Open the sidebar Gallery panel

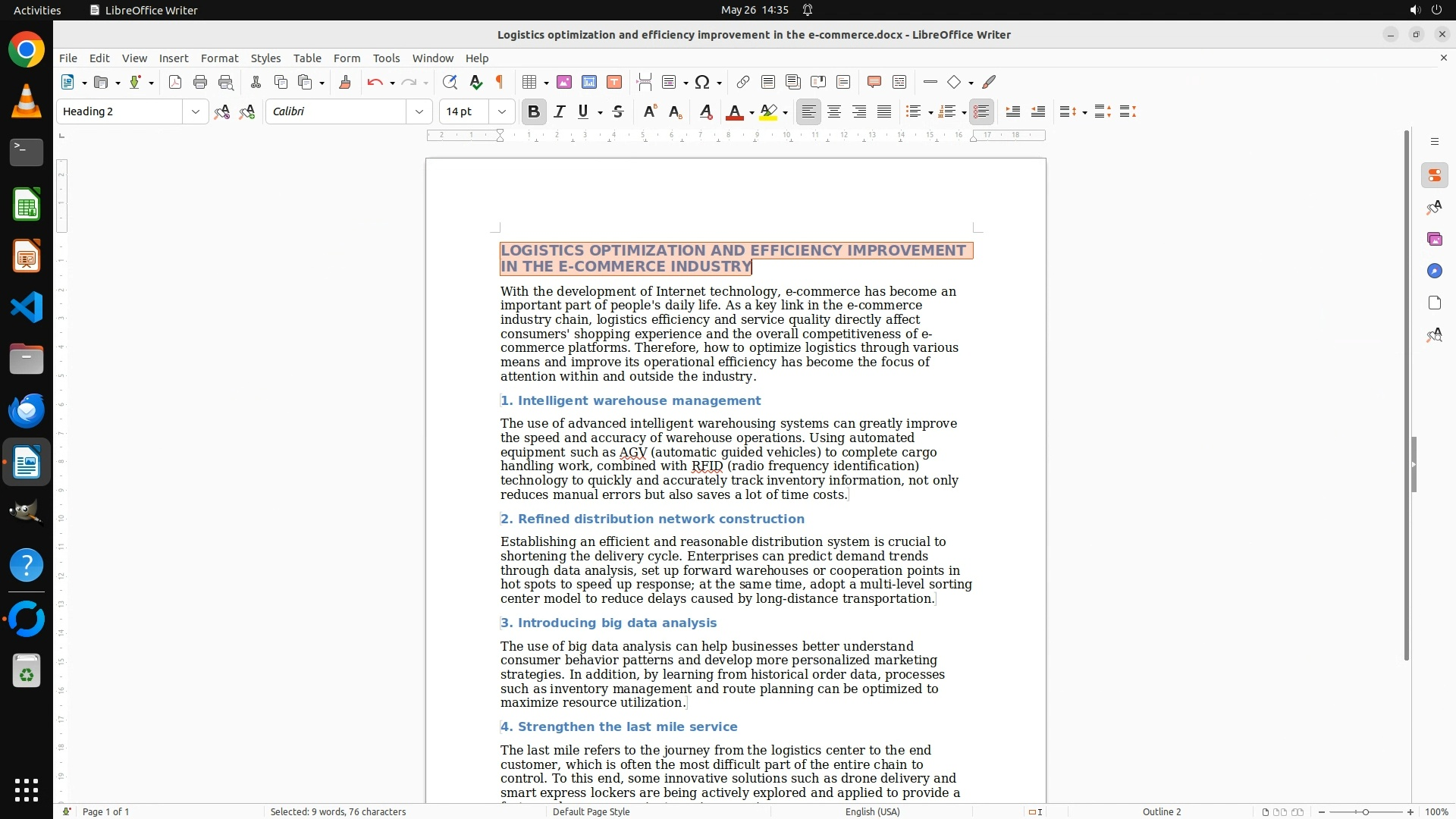click(x=1434, y=240)
